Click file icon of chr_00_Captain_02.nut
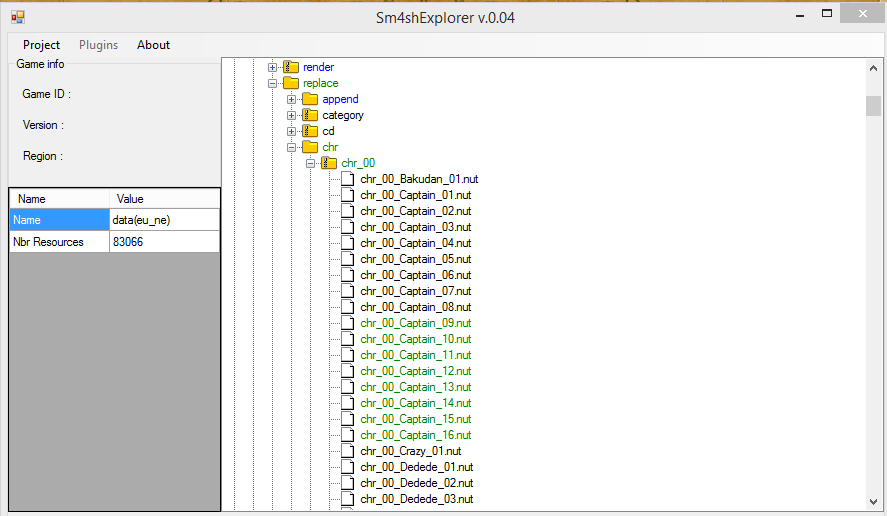The width and height of the screenshot is (887, 516). point(348,211)
